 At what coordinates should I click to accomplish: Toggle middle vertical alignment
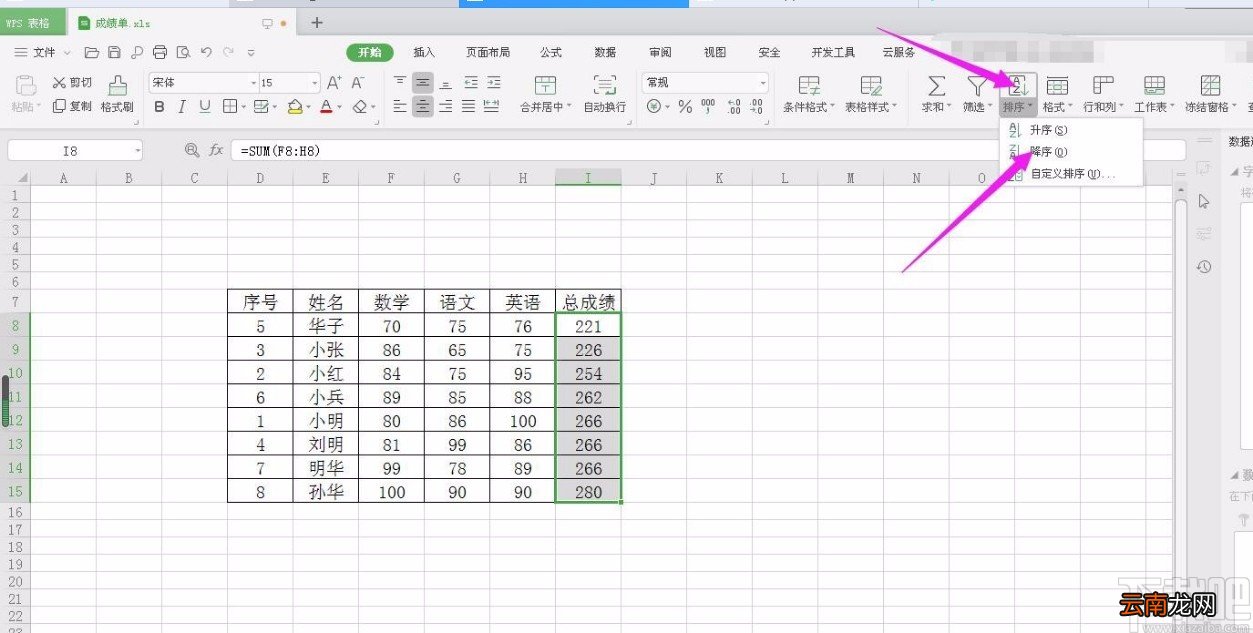423,83
